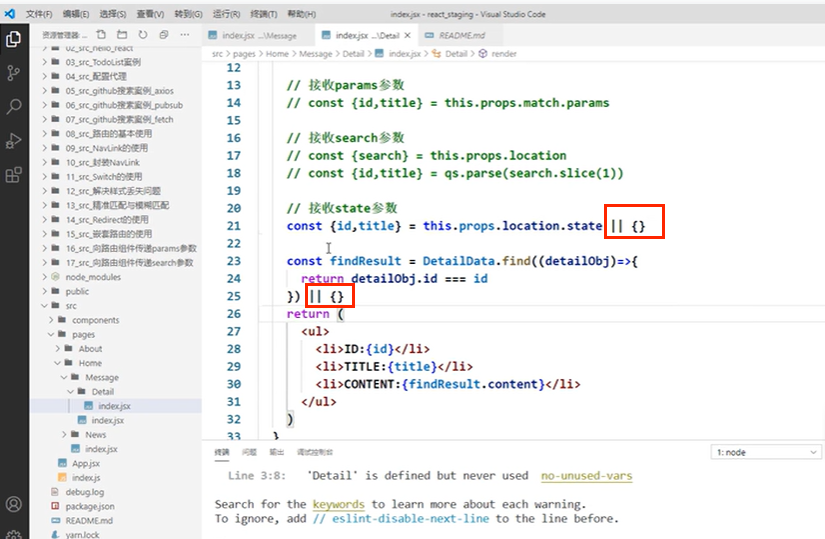The image size is (825, 539).
Task: Click the no-unused-vars link in terminal
Action: click(x=587, y=476)
